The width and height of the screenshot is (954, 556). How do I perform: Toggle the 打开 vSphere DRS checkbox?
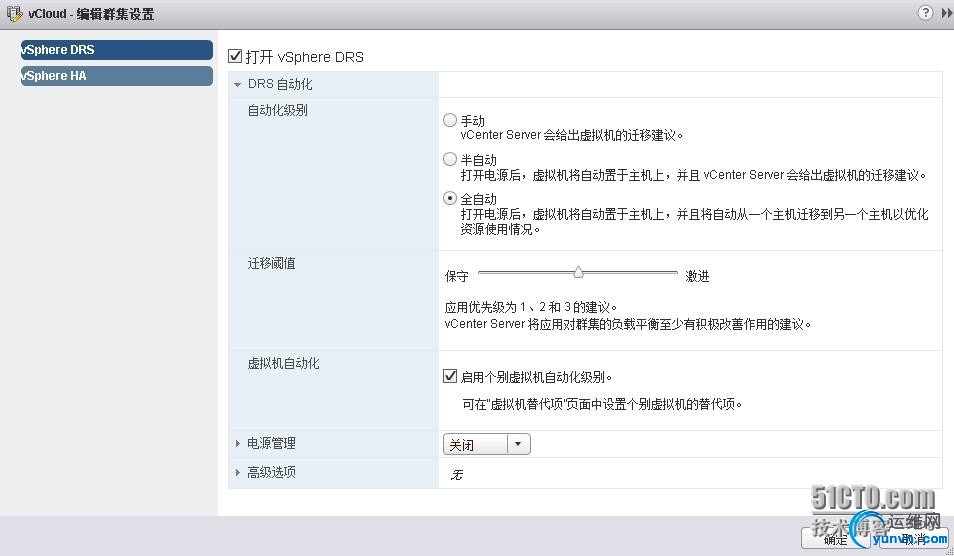(x=235, y=56)
